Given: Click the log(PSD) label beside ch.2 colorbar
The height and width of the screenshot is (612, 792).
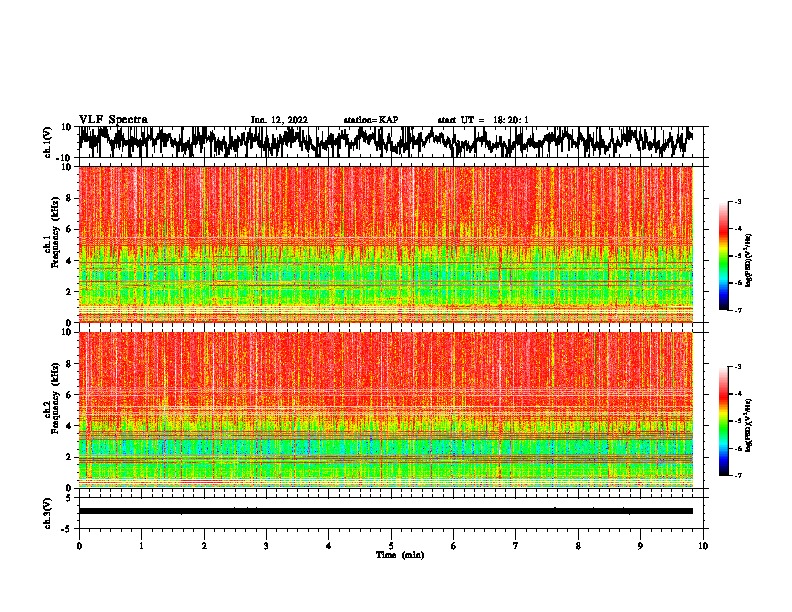Looking at the screenshot, I should [749, 425].
